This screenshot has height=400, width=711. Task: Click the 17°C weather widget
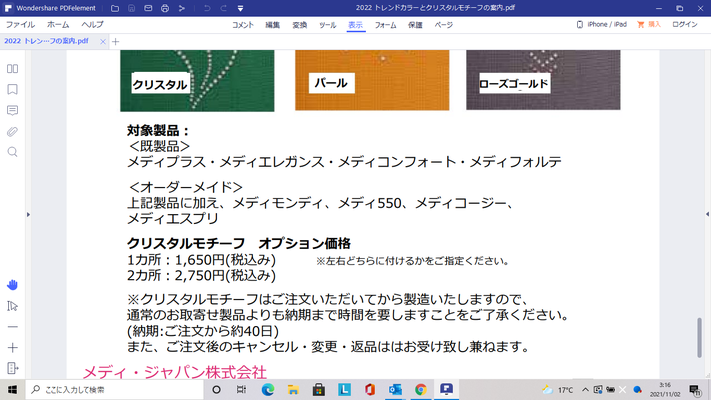pyautogui.click(x=558, y=390)
